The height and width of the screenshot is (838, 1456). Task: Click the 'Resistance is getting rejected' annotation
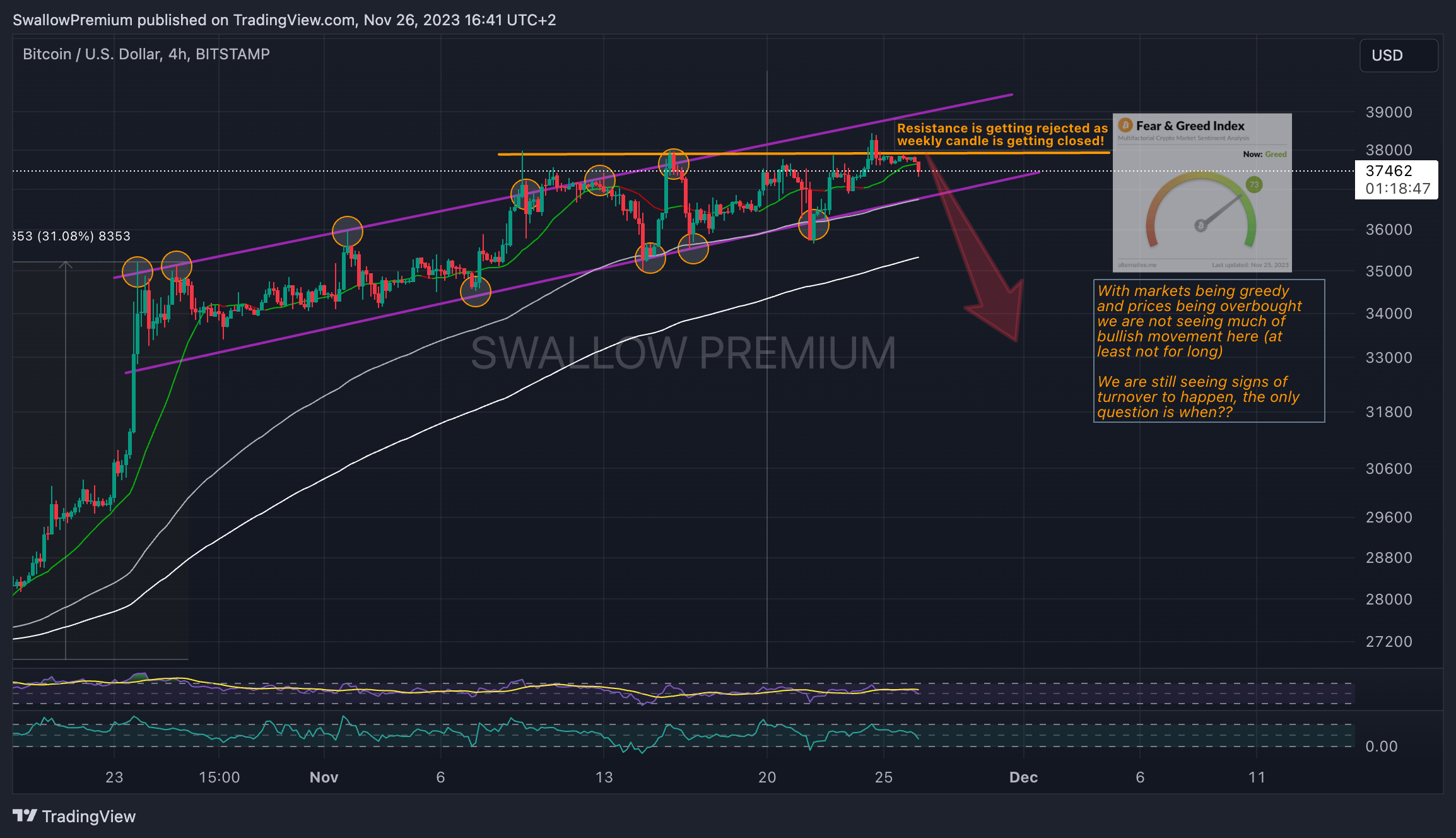(x=1002, y=134)
